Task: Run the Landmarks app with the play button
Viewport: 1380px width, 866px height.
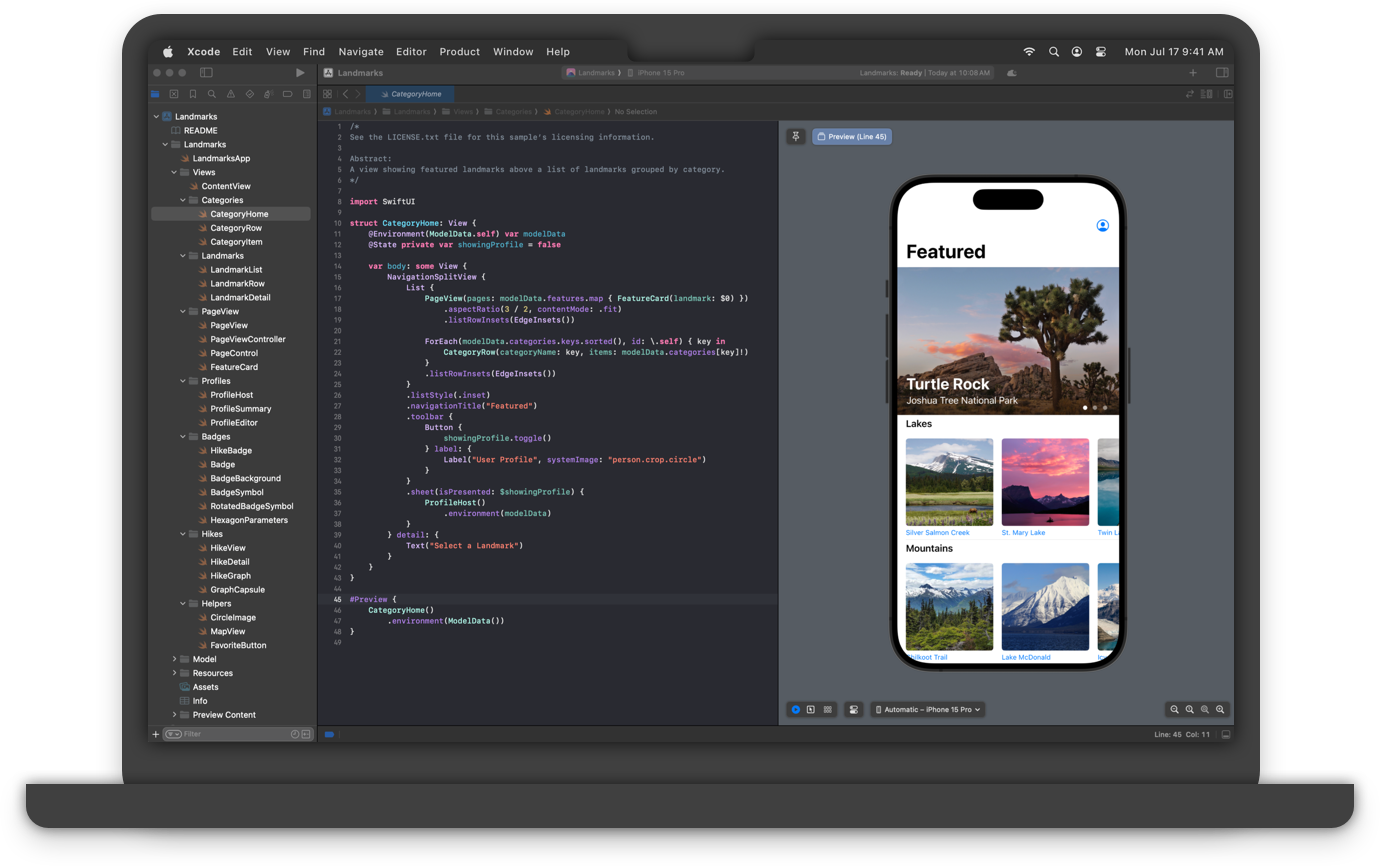Action: (299, 72)
